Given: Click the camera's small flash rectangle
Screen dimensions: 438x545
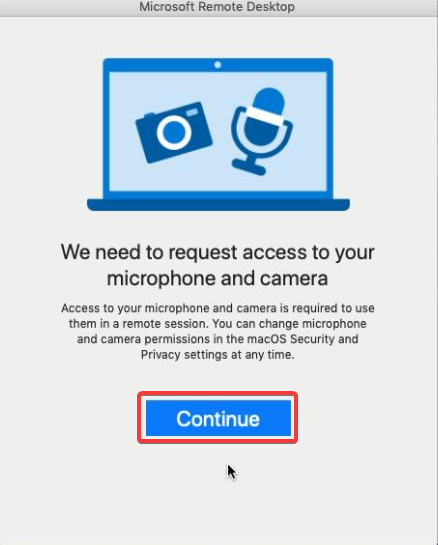Looking at the screenshot, I should (x=192, y=112).
